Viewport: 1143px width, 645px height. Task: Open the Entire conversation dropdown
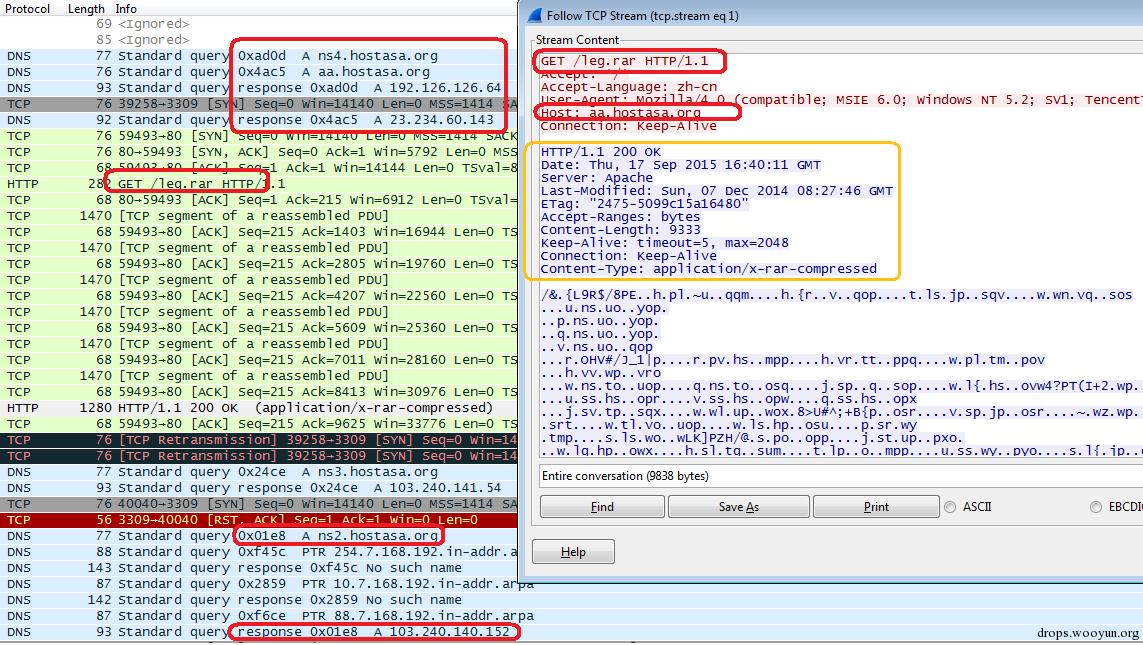pos(840,476)
